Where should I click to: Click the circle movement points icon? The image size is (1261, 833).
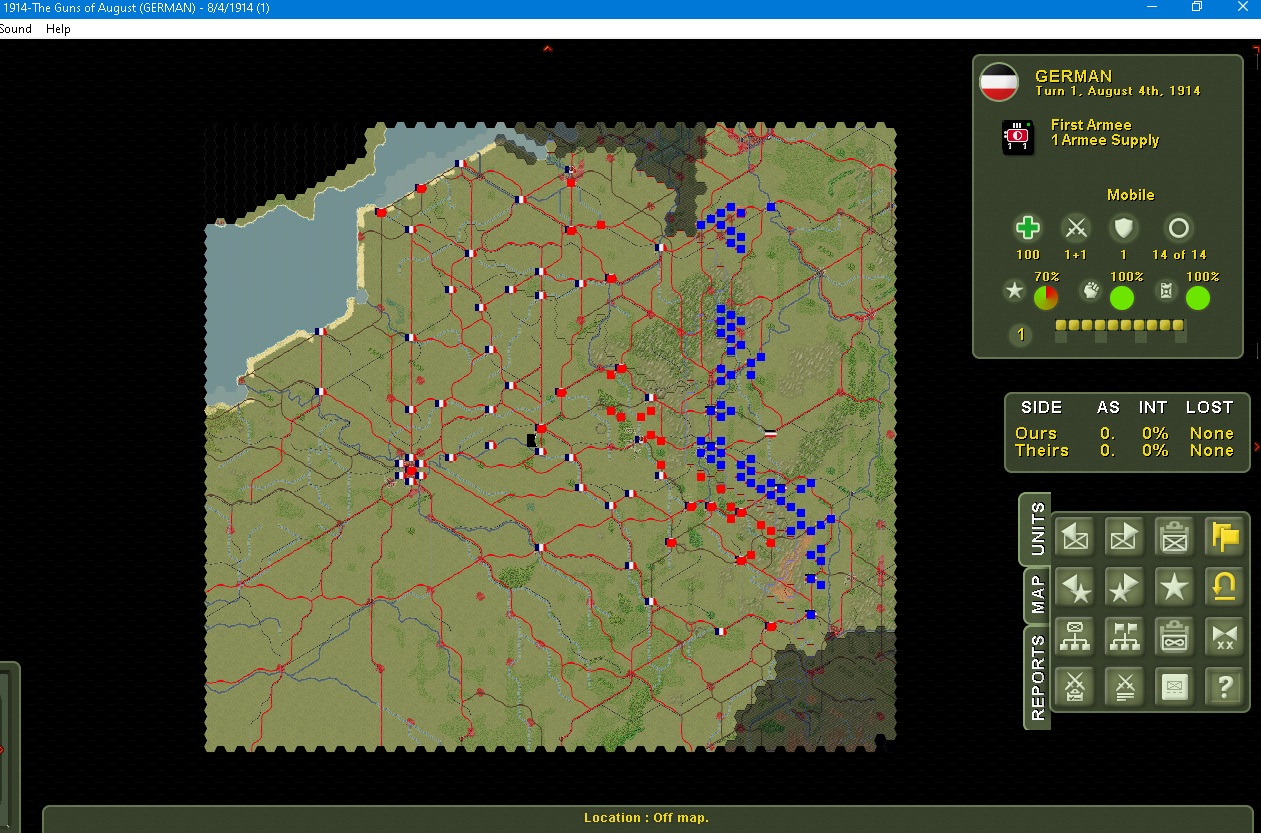(1179, 228)
